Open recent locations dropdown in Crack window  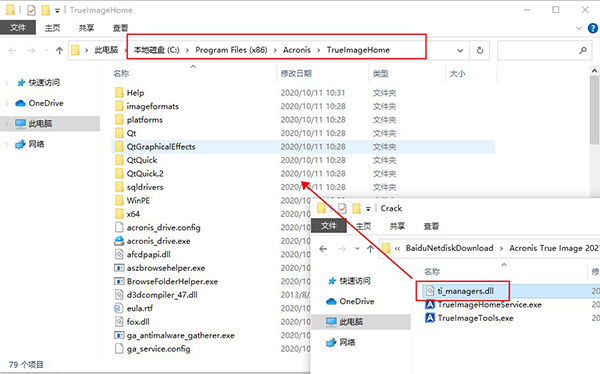[x=357, y=249]
